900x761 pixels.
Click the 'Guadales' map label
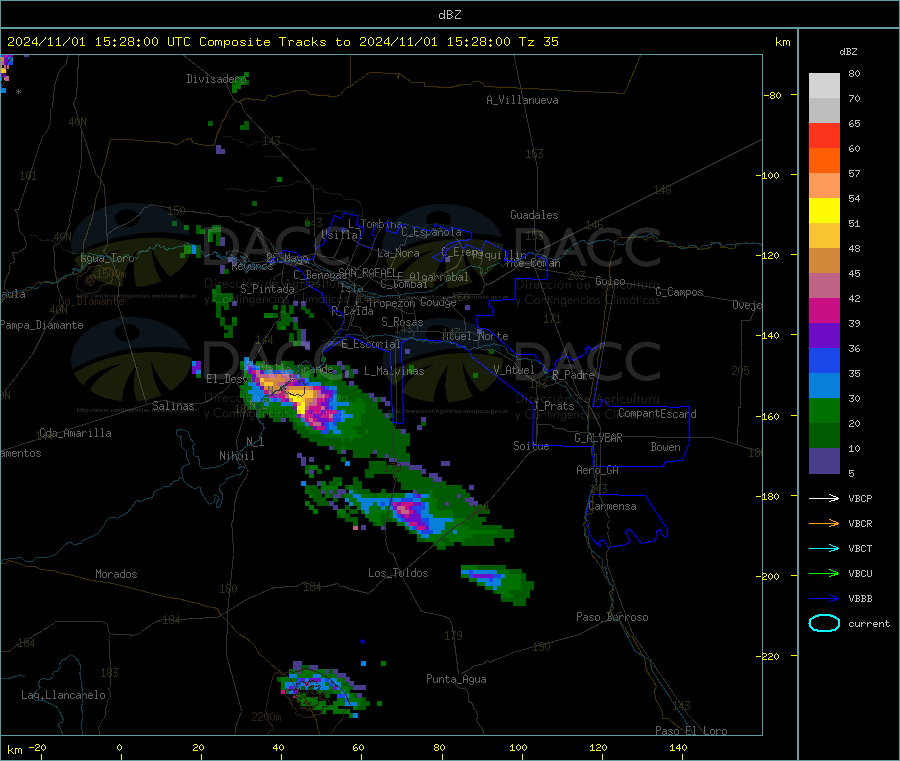coord(534,215)
